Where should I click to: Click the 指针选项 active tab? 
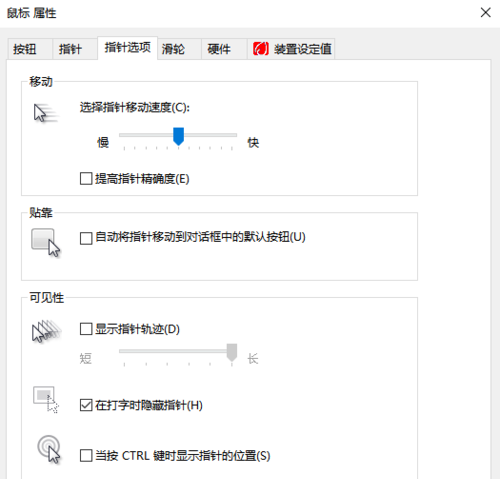[x=127, y=48]
